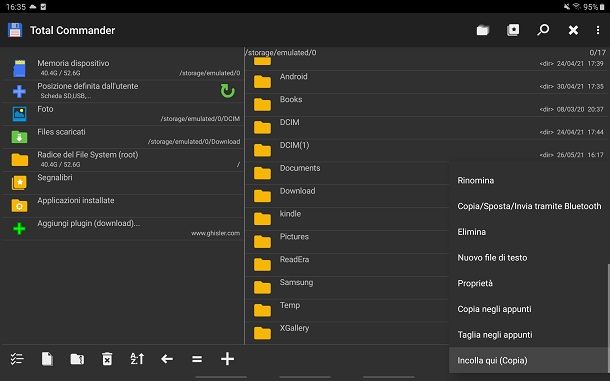Tap the X close icon in top bar

(x=573, y=30)
